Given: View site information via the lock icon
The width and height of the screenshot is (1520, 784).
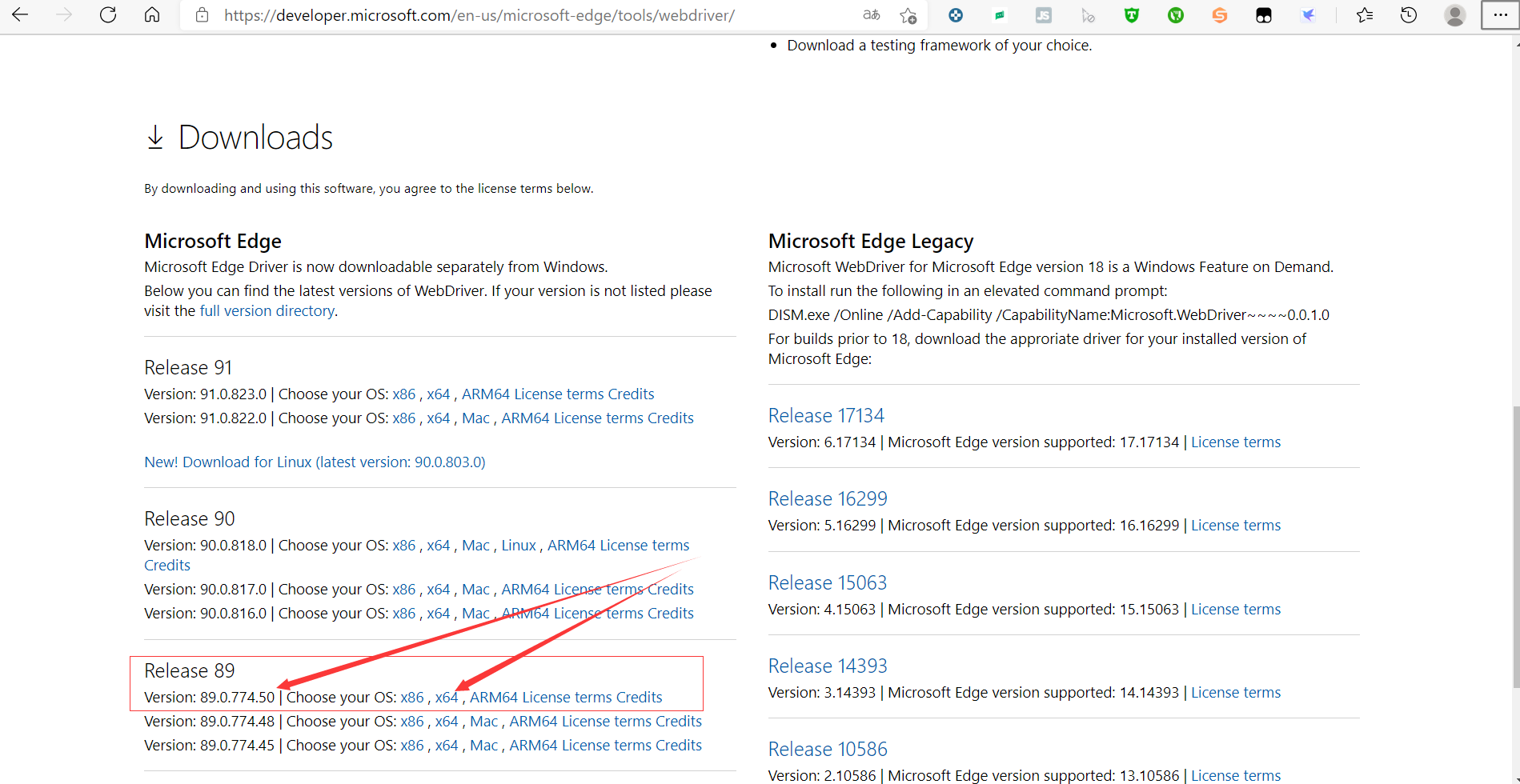Looking at the screenshot, I should tap(203, 15).
